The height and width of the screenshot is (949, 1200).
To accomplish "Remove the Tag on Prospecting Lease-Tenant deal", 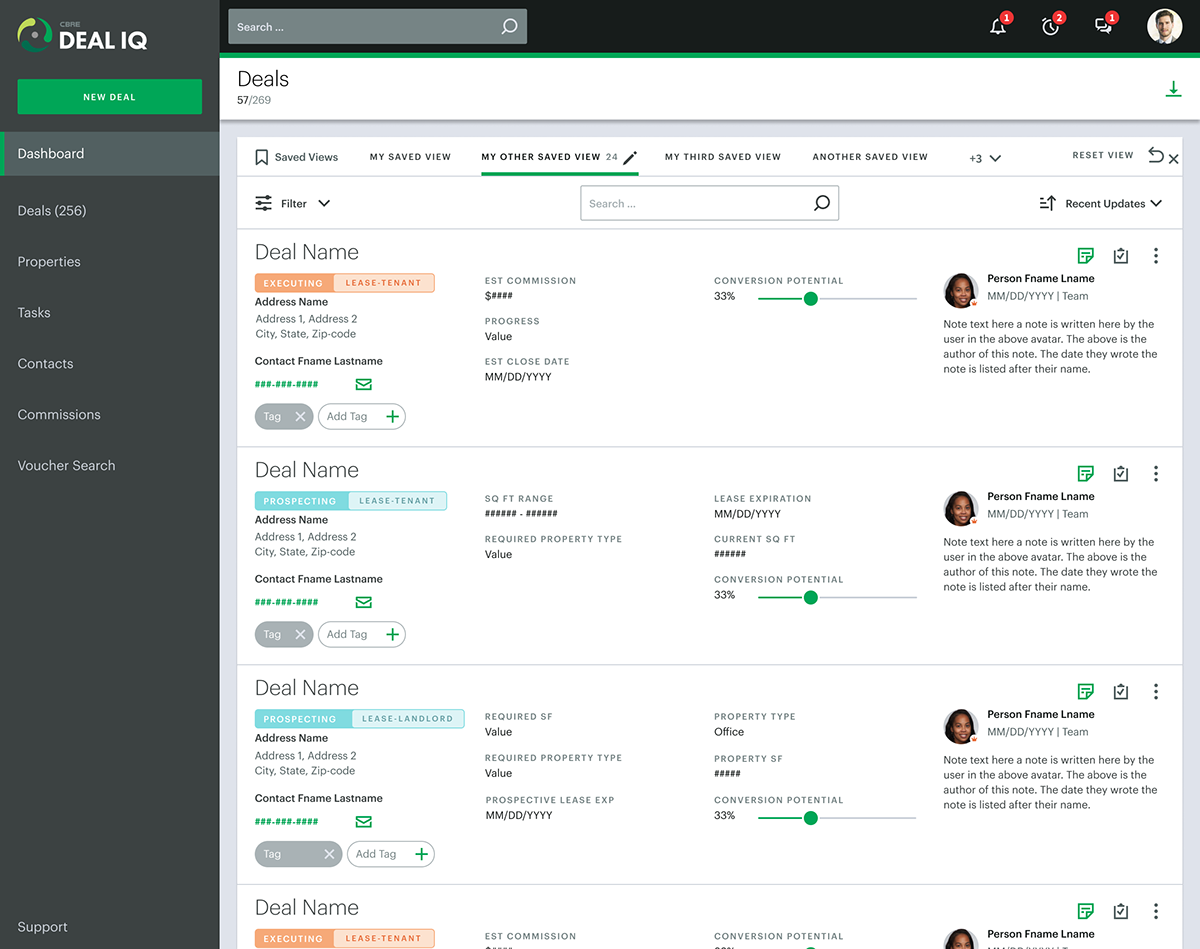I will [300, 635].
